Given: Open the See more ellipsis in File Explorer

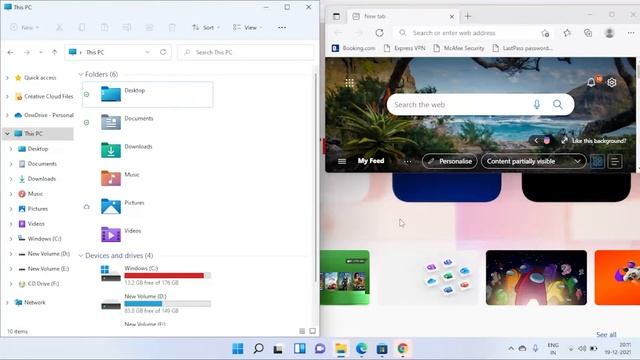Looking at the screenshot, I should pos(282,28).
